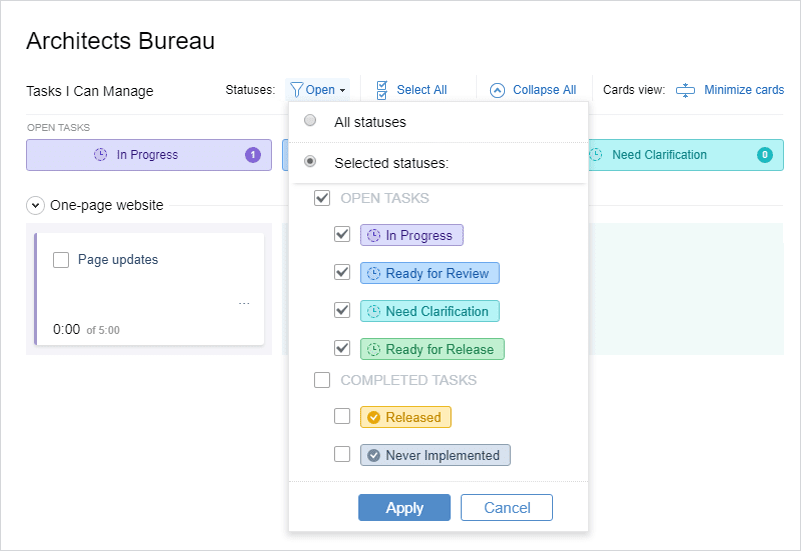Image resolution: width=801 pixels, height=551 pixels.
Task: Tick the Page updates task card checkbox
Action: pyautogui.click(x=61, y=260)
